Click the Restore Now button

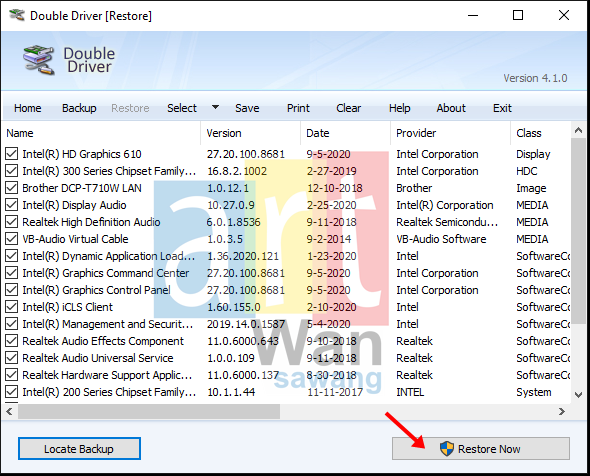click(x=481, y=449)
